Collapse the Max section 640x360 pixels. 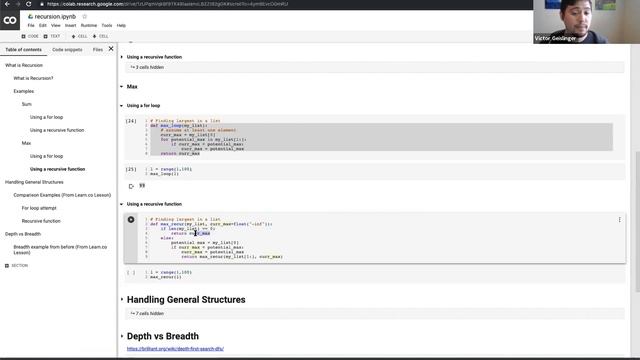pos(122,87)
